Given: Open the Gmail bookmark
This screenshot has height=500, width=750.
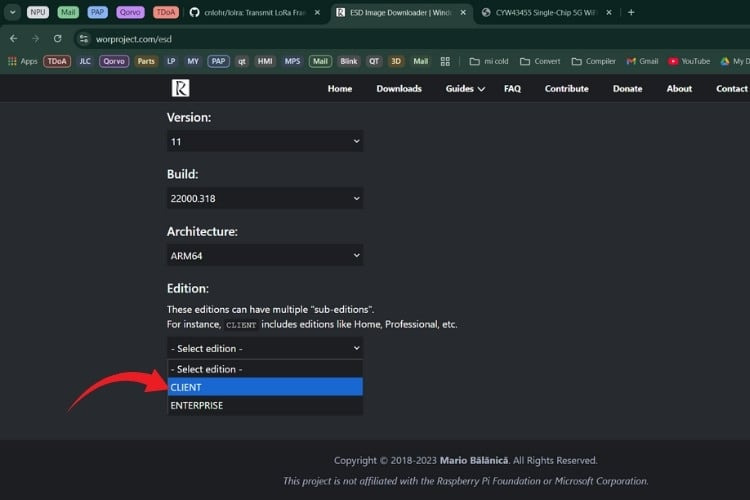Looking at the screenshot, I should (642, 61).
